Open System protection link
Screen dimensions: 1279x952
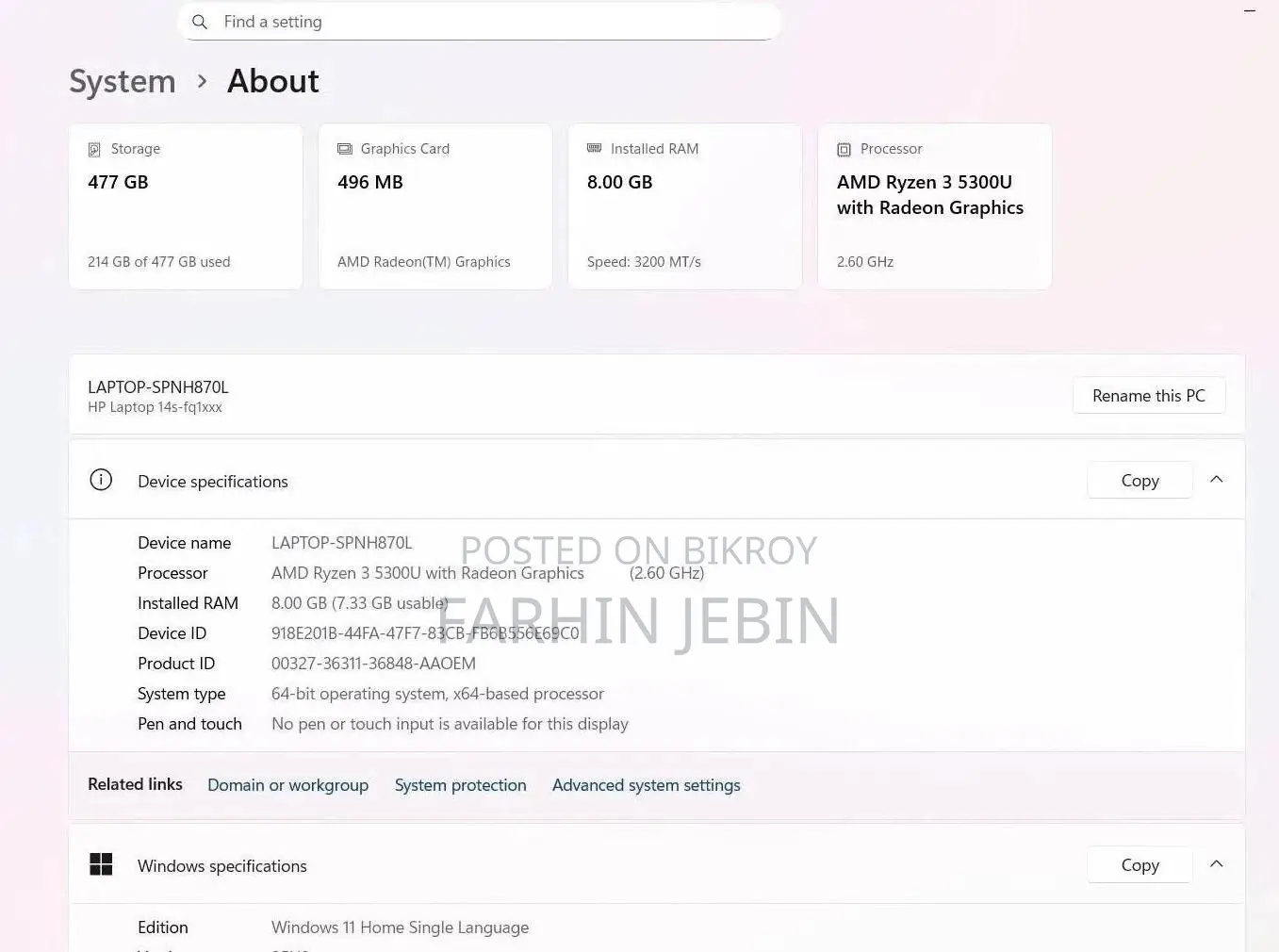460,785
